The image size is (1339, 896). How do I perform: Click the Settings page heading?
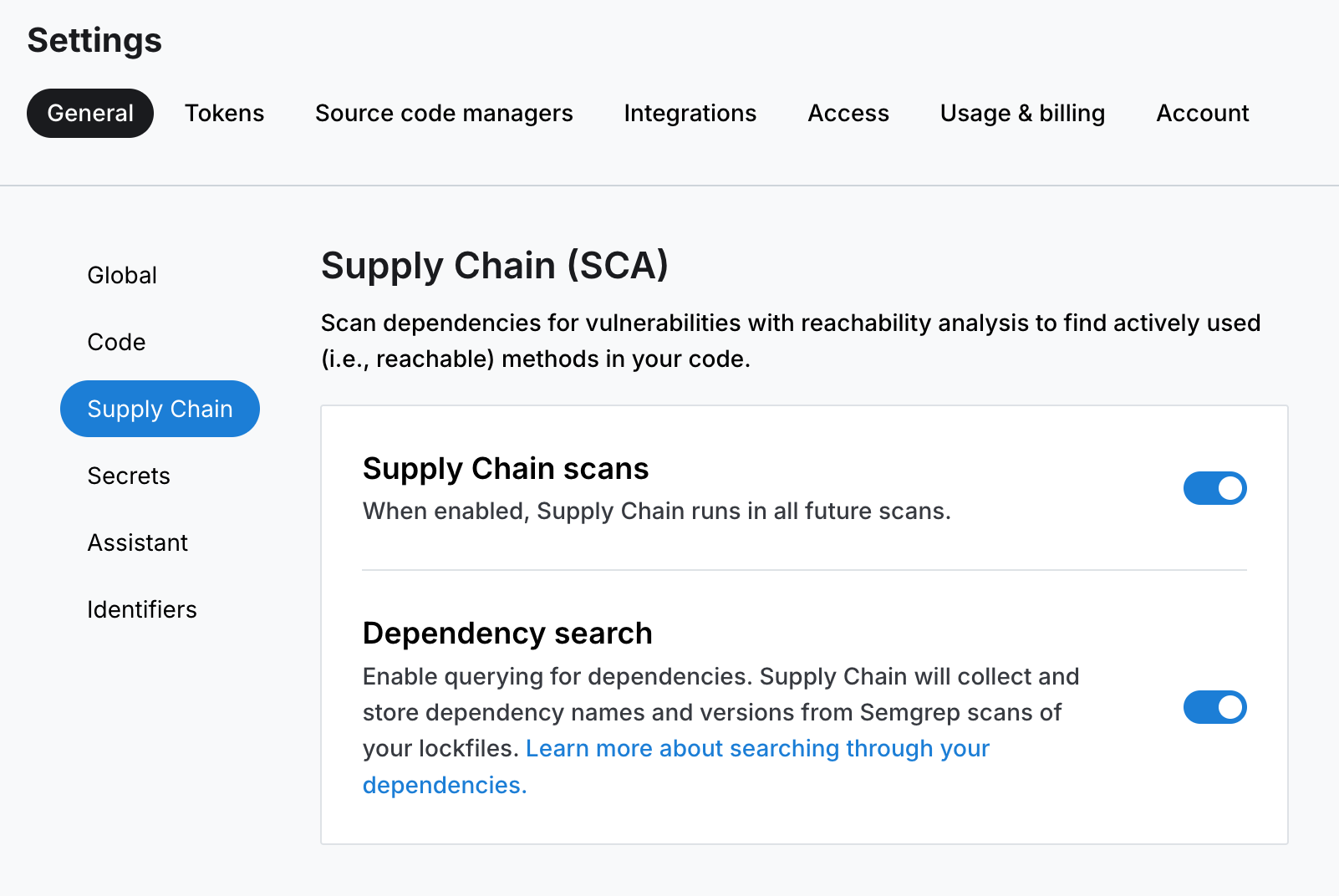pyautogui.click(x=94, y=39)
